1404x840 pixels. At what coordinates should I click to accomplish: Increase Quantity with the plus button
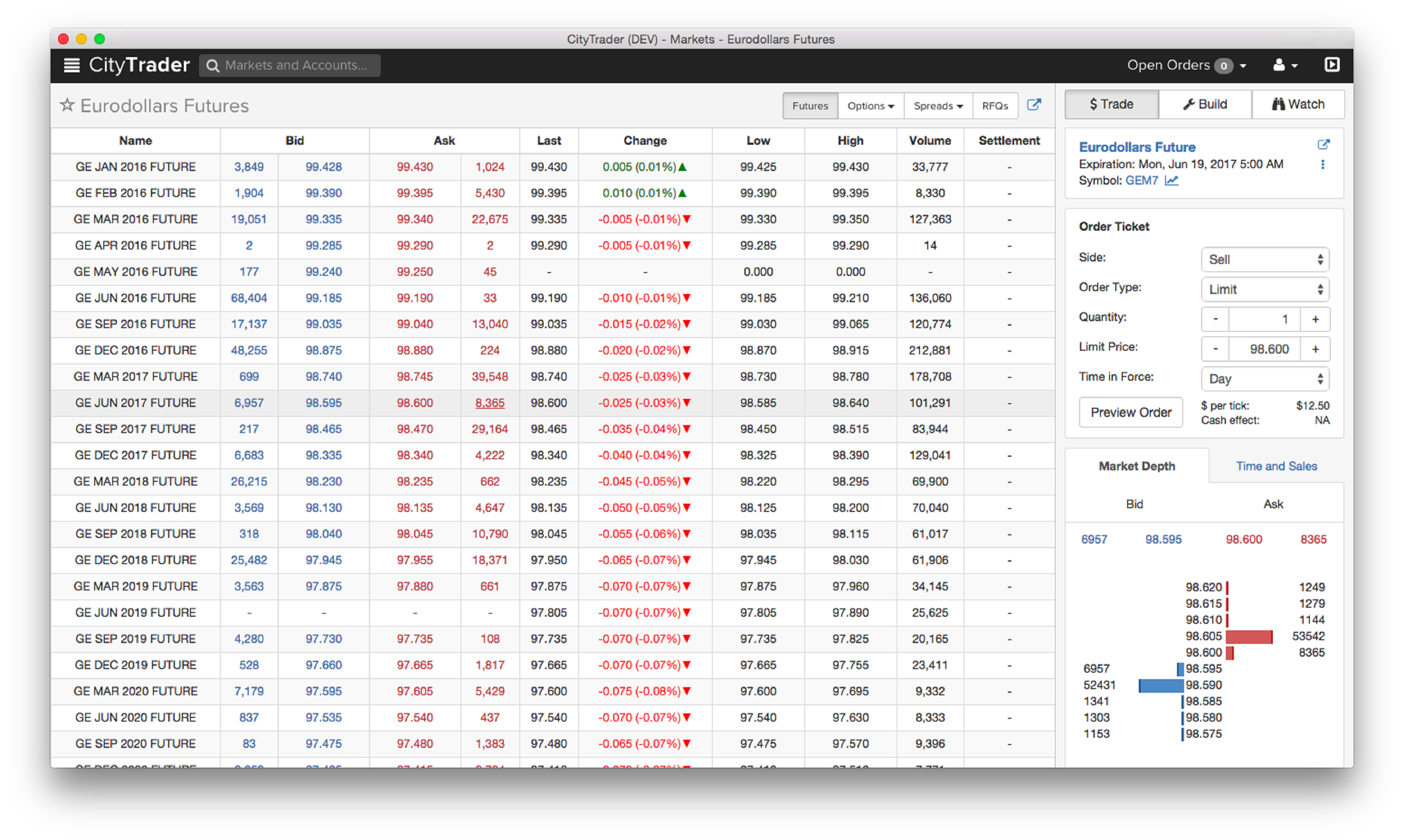(x=1315, y=319)
